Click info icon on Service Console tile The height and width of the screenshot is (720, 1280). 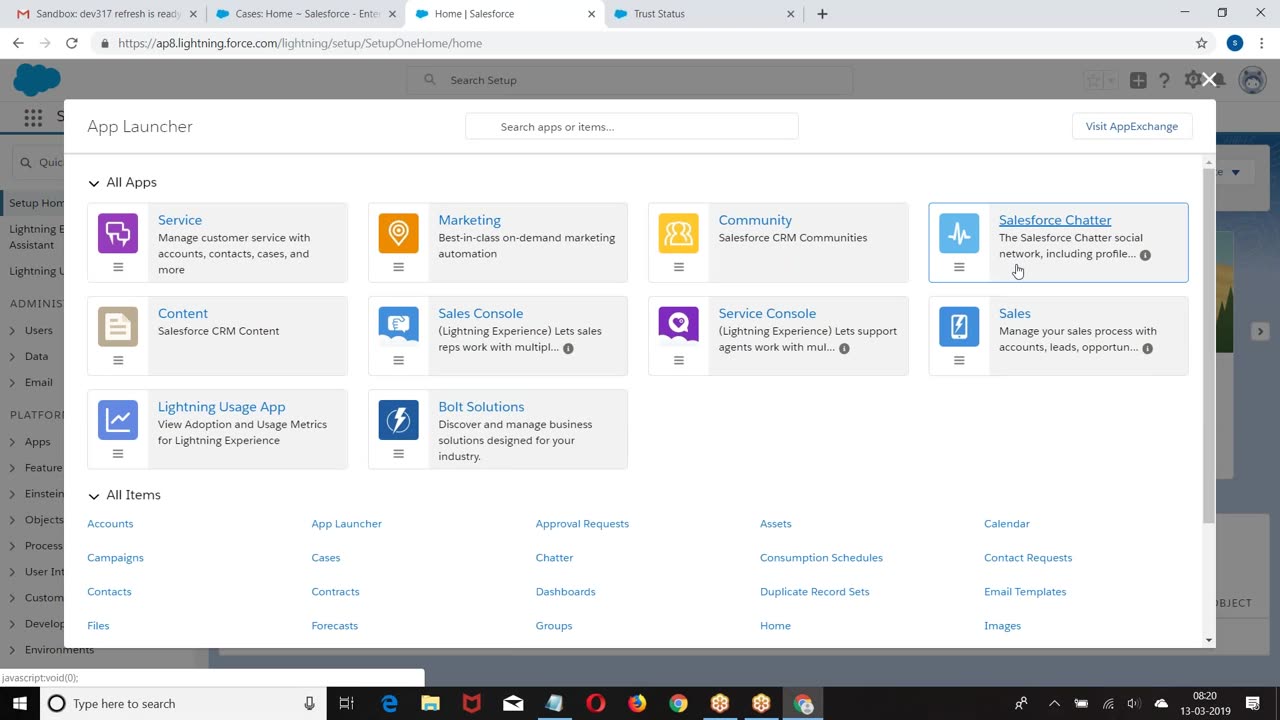pyautogui.click(x=844, y=349)
